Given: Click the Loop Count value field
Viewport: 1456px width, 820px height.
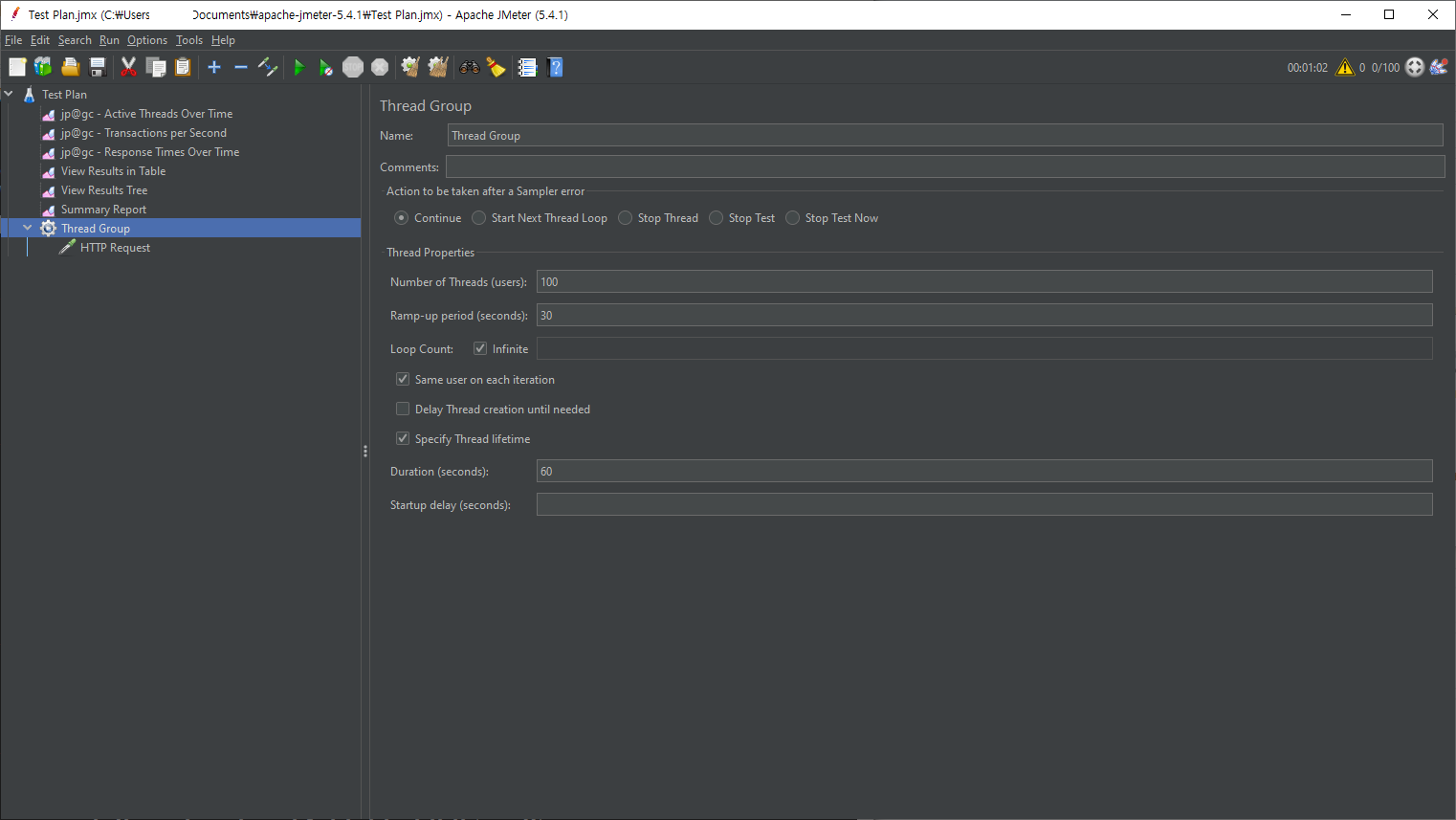Looking at the screenshot, I should tap(984, 348).
